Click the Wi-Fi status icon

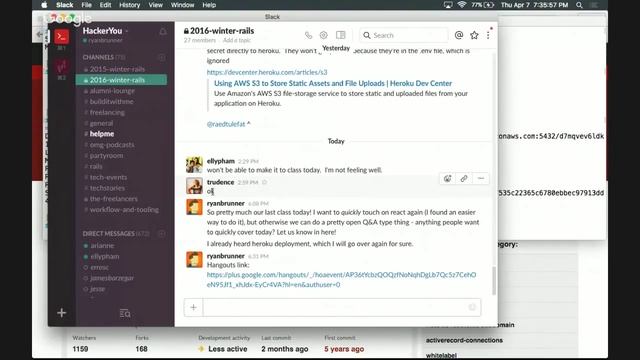pyautogui.click(x=462, y=5)
